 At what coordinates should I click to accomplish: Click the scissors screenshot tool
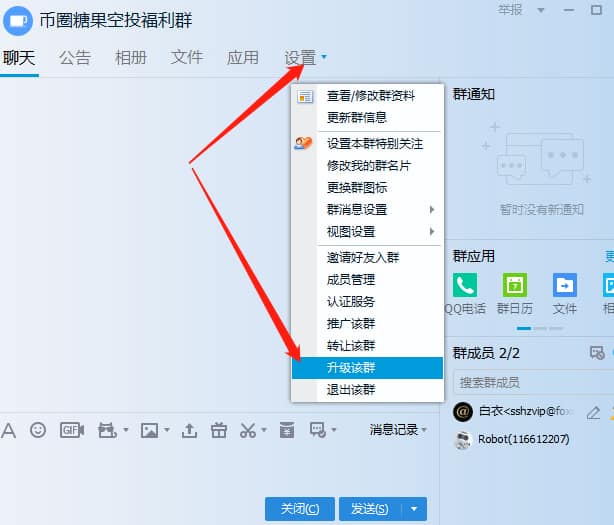click(247, 430)
